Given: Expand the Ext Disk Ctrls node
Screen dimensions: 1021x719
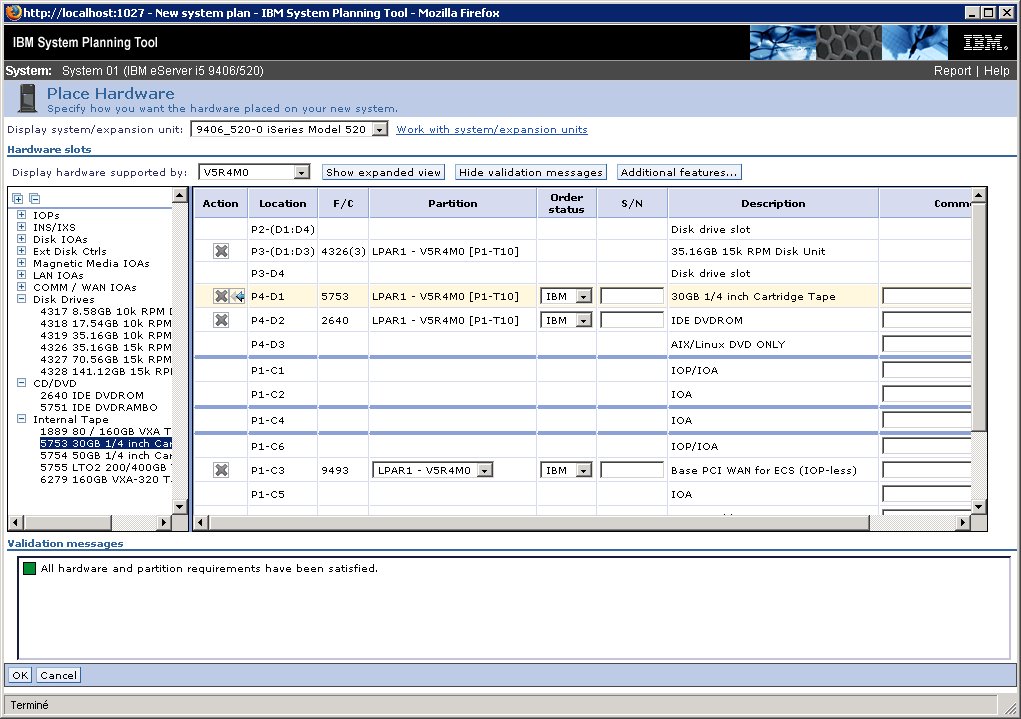Looking at the screenshot, I should [21, 251].
